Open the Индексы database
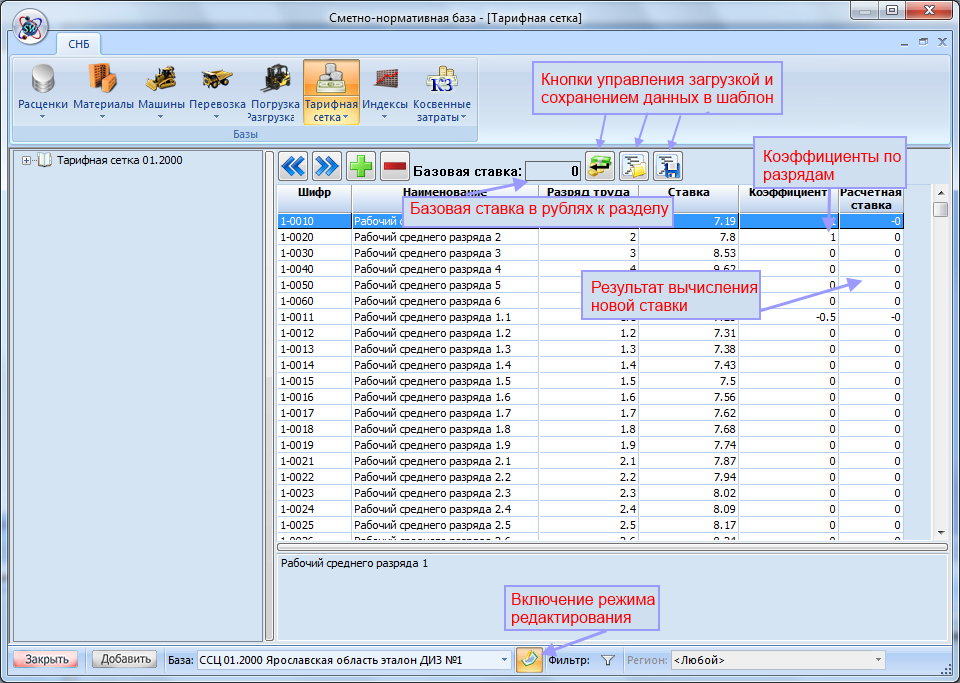Viewport: 960px width, 683px height. [x=384, y=92]
